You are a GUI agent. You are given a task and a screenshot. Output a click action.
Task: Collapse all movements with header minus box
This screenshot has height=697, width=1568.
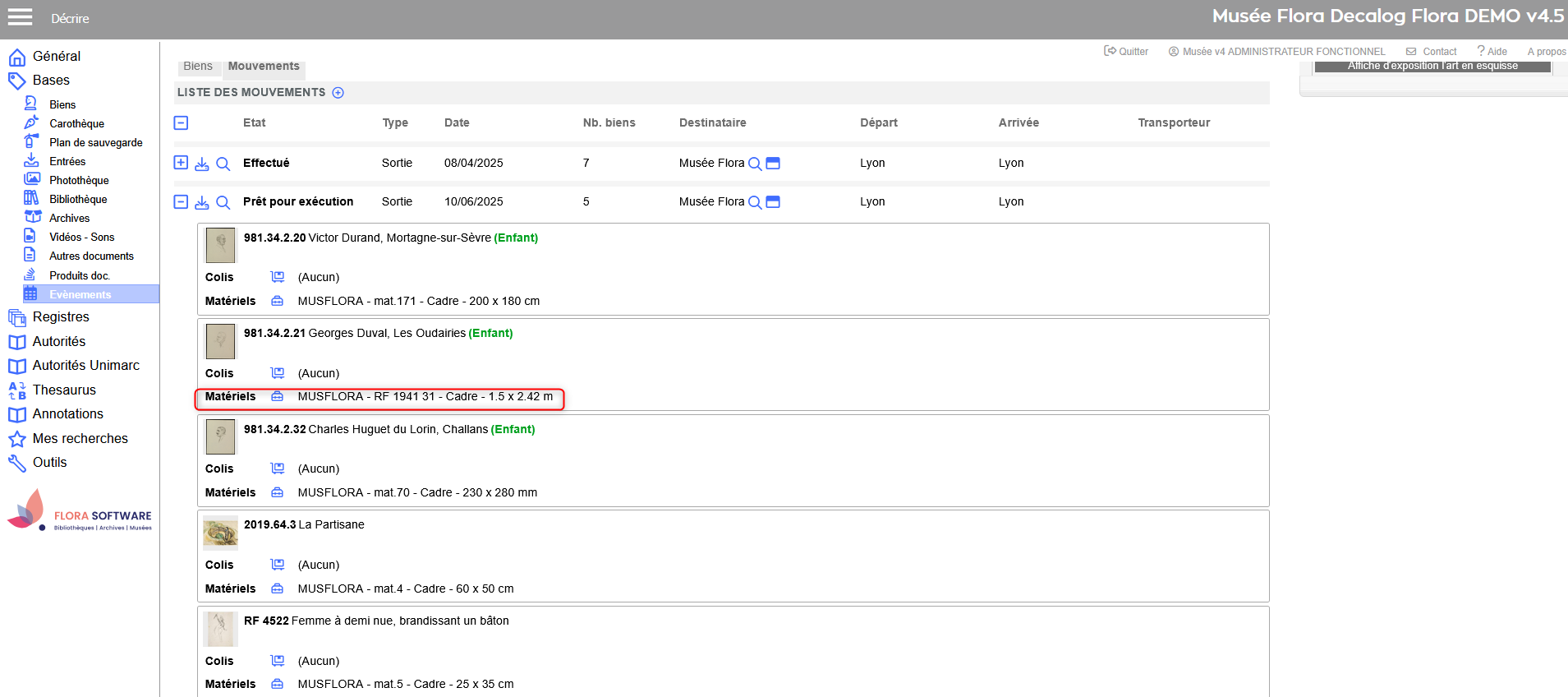(x=181, y=123)
